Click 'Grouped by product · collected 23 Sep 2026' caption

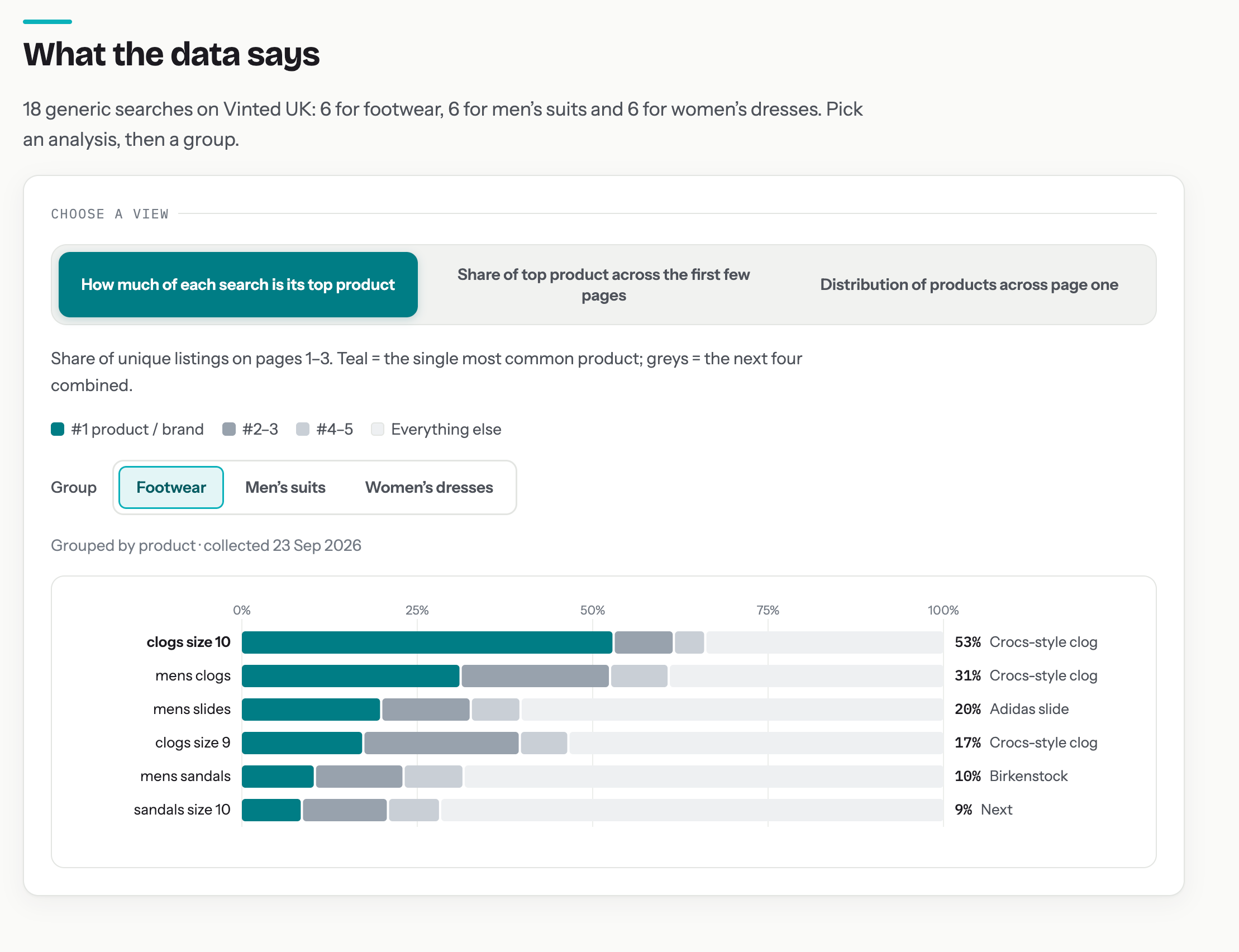[x=206, y=545]
